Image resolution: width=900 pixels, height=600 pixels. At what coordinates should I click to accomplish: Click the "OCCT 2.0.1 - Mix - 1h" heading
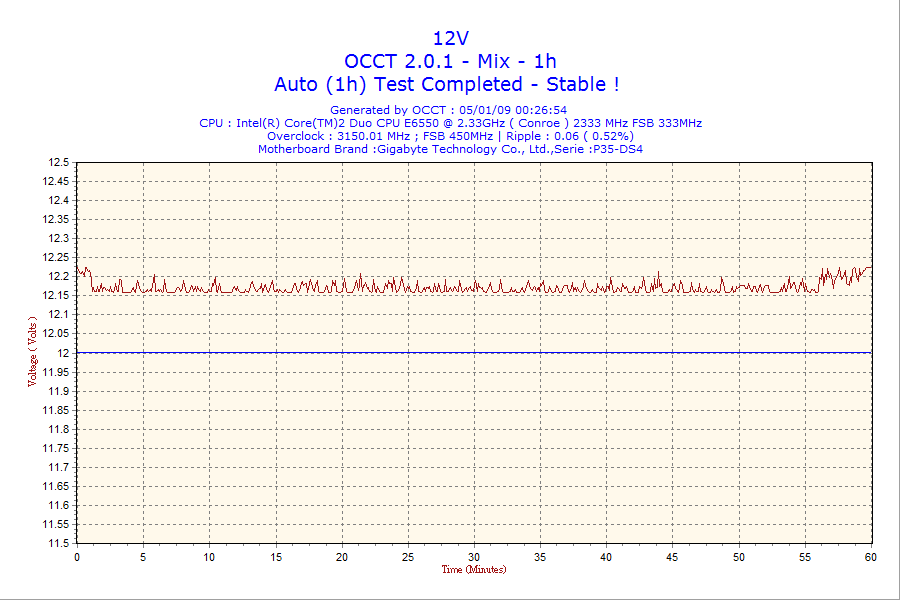450,61
